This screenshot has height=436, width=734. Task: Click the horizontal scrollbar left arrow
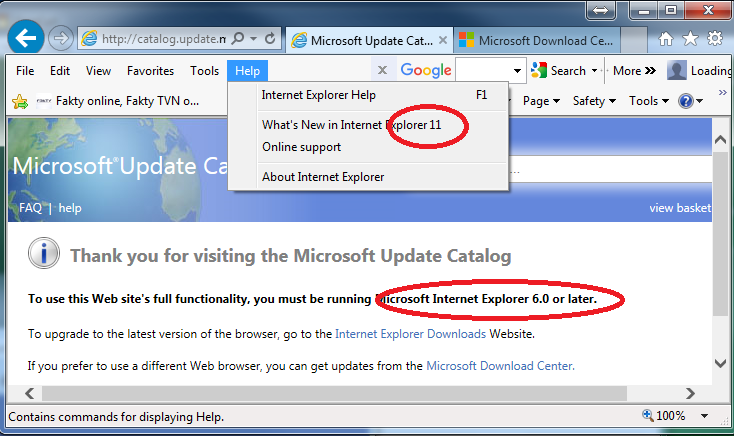[x=29, y=393]
